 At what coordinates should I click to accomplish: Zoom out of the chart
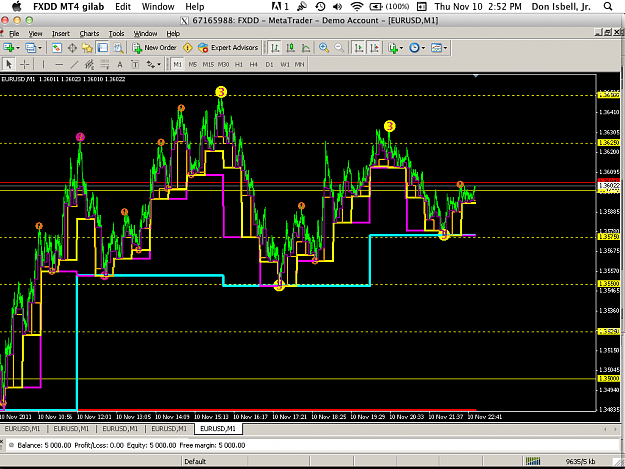(x=339, y=48)
